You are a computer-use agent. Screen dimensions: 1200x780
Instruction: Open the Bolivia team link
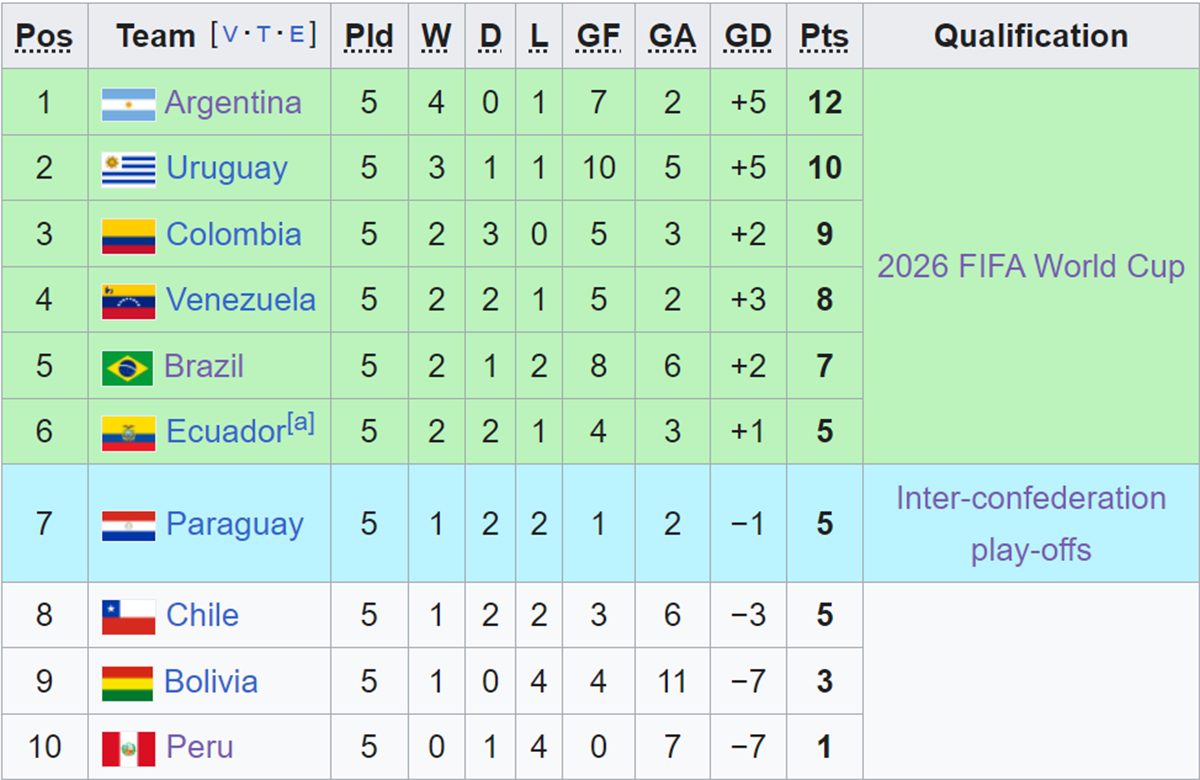211,682
